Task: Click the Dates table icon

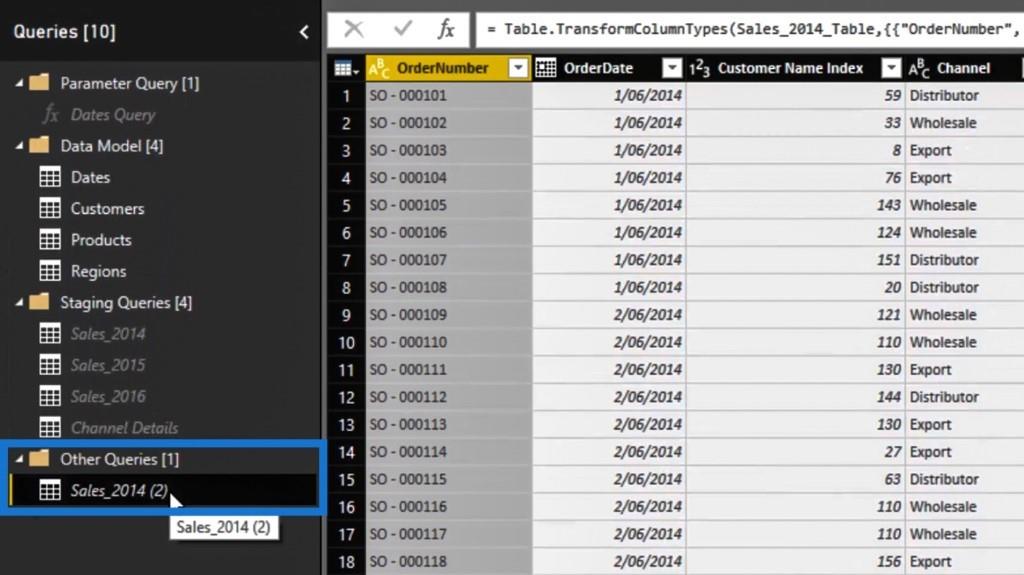Action: pyautogui.click(x=50, y=177)
